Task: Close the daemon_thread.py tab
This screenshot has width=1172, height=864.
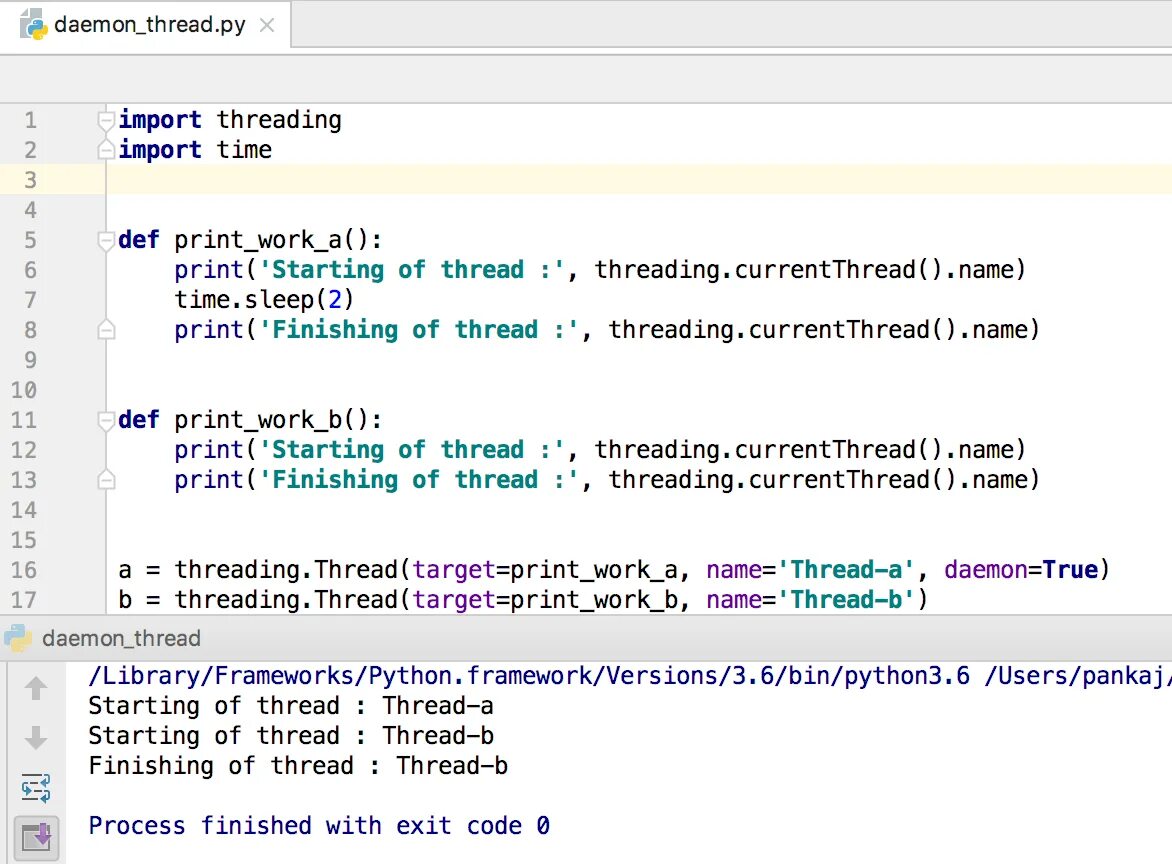Action: [267, 25]
